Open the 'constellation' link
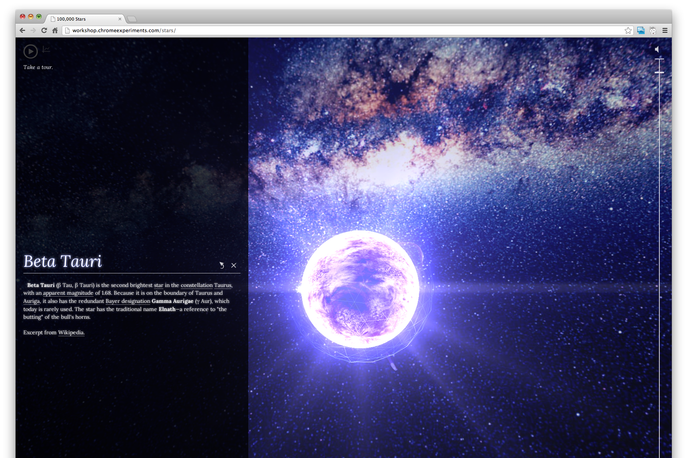The image size is (687, 458). 196,285
